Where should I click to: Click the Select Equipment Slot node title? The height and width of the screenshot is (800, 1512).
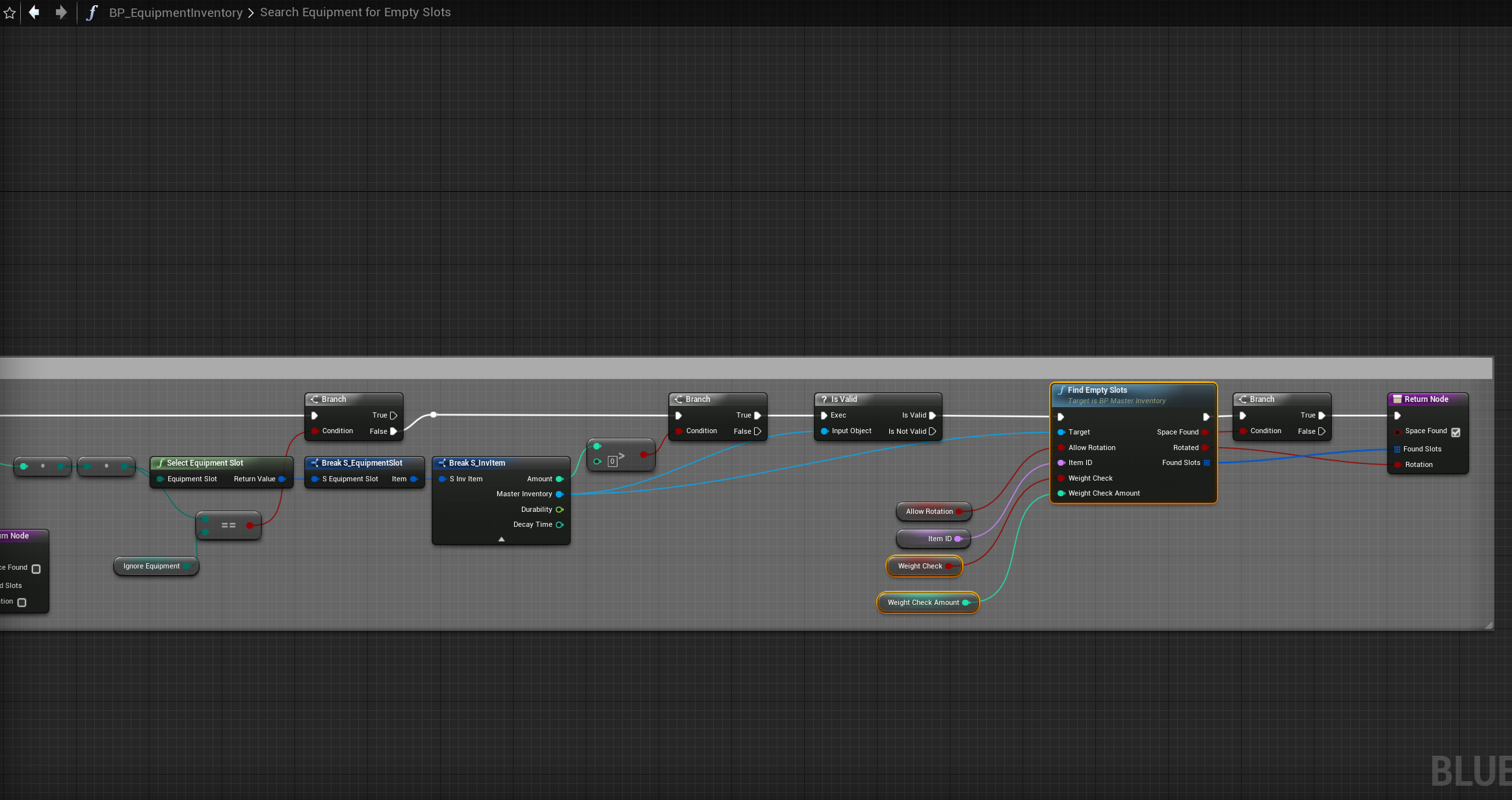(205, 463)
